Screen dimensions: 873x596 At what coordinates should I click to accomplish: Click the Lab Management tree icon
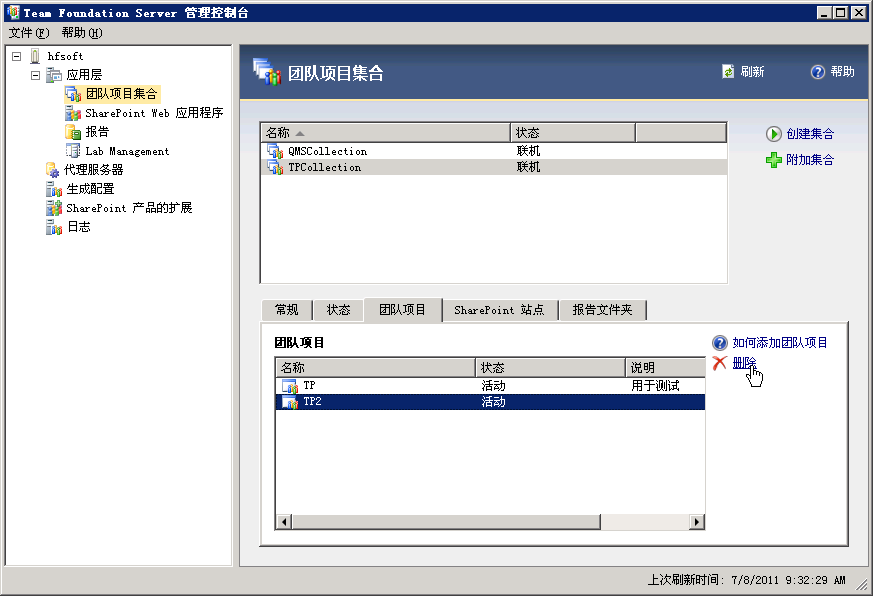click(x=73, y=151)
